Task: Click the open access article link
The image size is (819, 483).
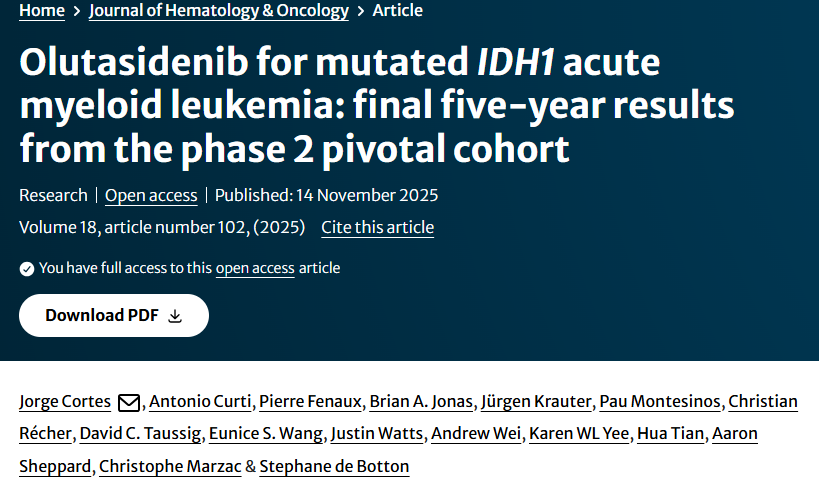Action: (x=255, y=268)
